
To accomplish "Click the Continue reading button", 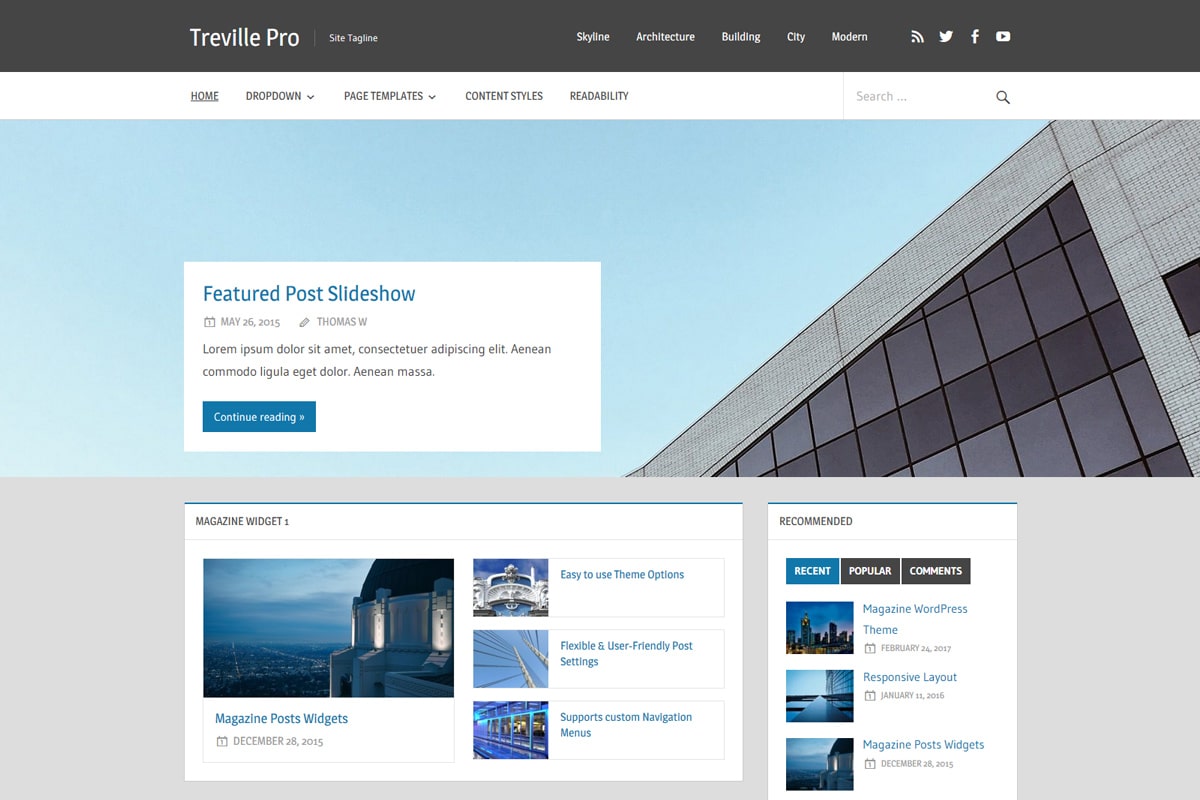I will click(259, 417).
